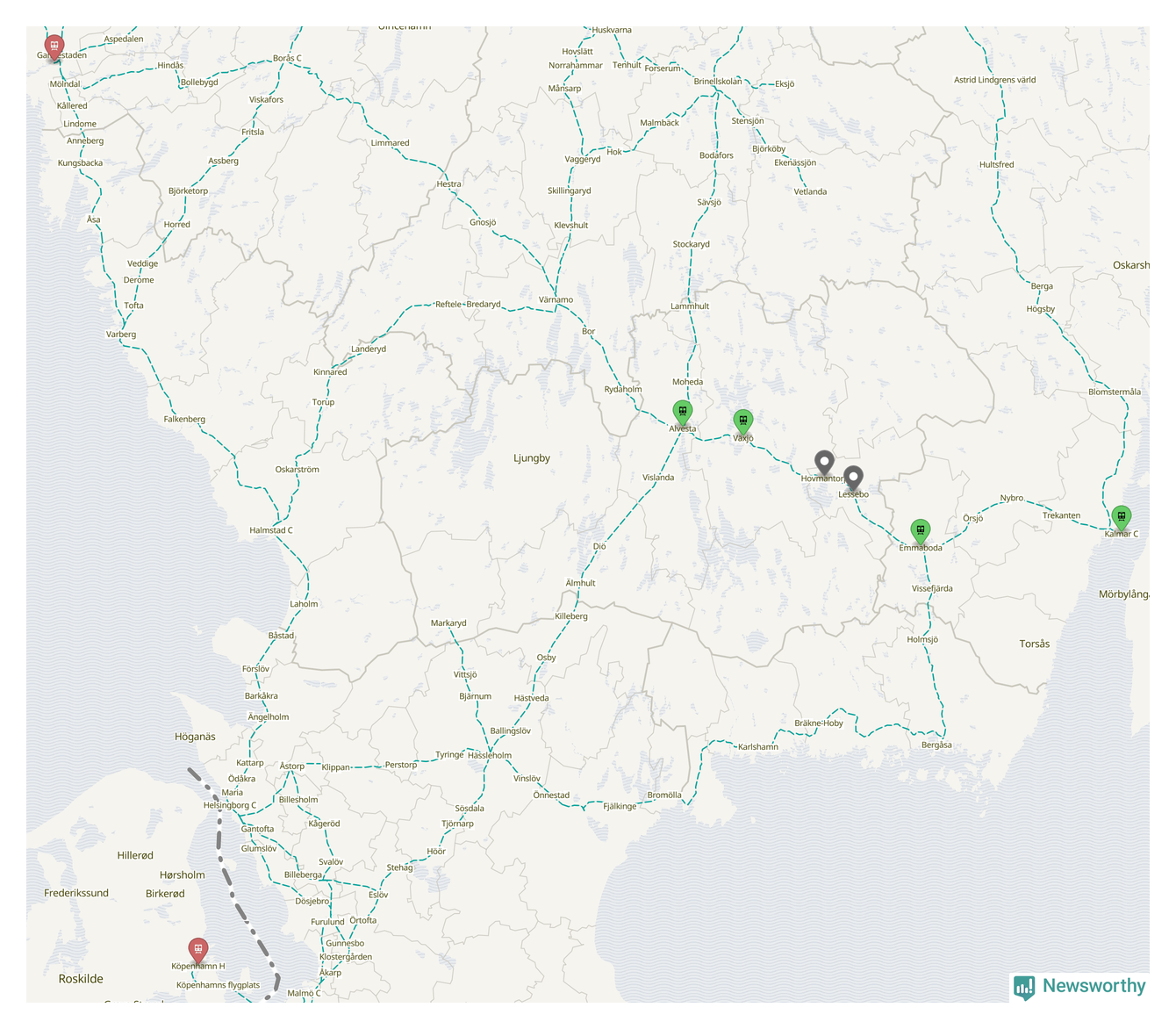Click the Karlshamn station label

pos(758,747)
